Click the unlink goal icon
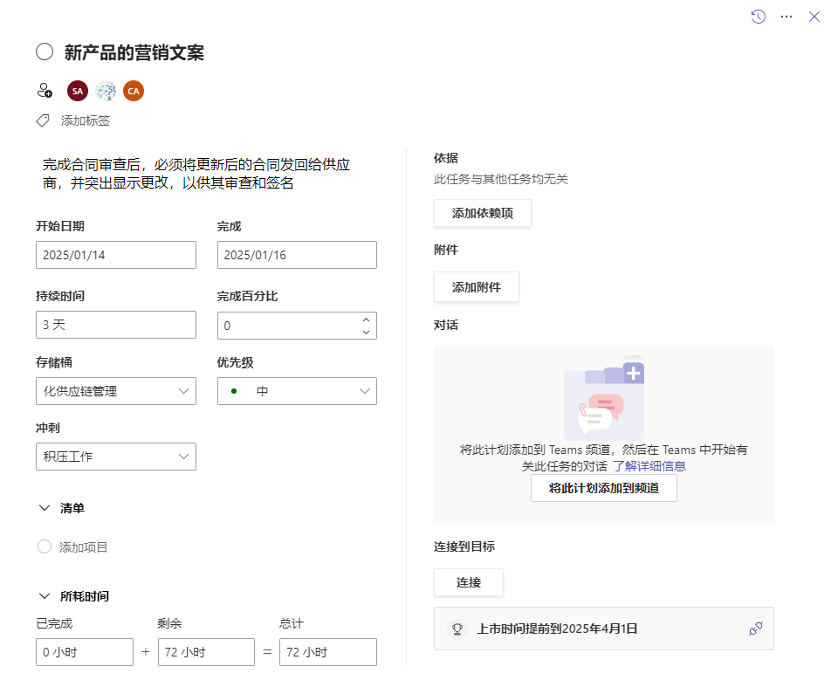This screenshot has height=694, width=832. tap(756, 629)
